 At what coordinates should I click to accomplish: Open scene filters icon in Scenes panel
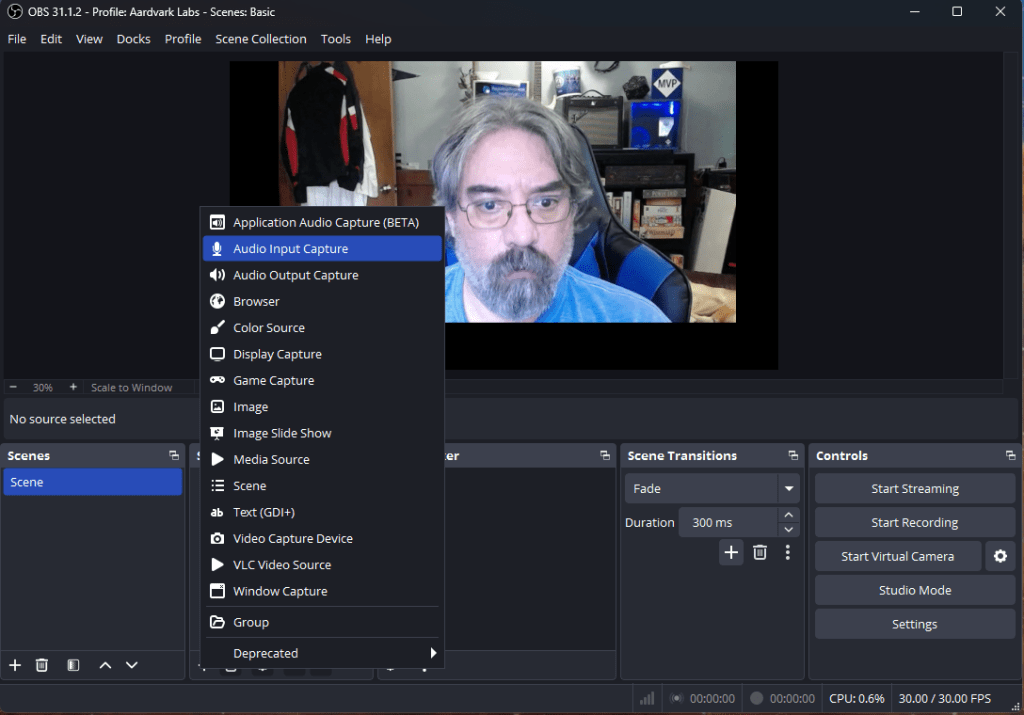[x=73, y=665]
